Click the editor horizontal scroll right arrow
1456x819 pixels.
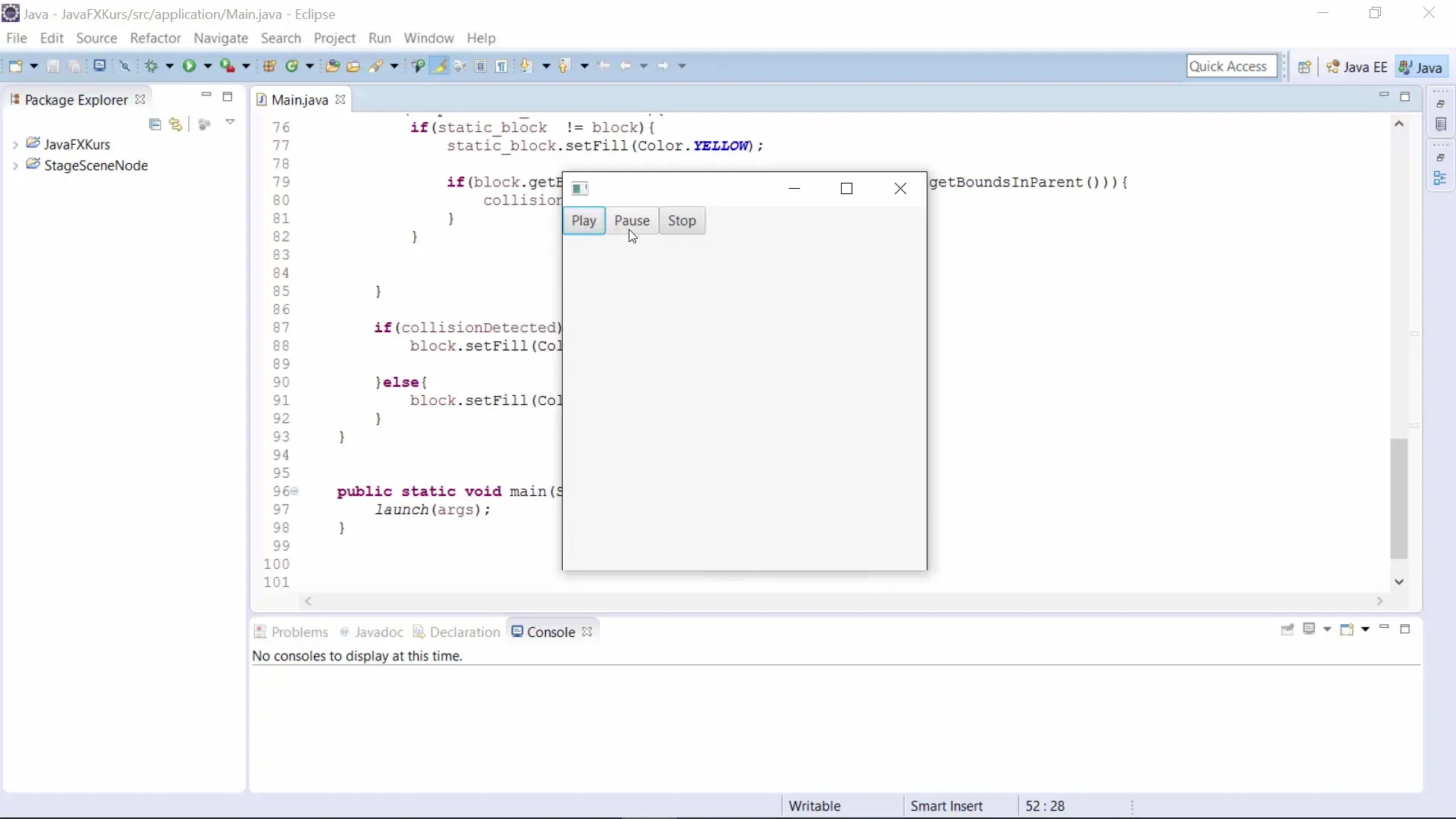tap(1380, 601)
